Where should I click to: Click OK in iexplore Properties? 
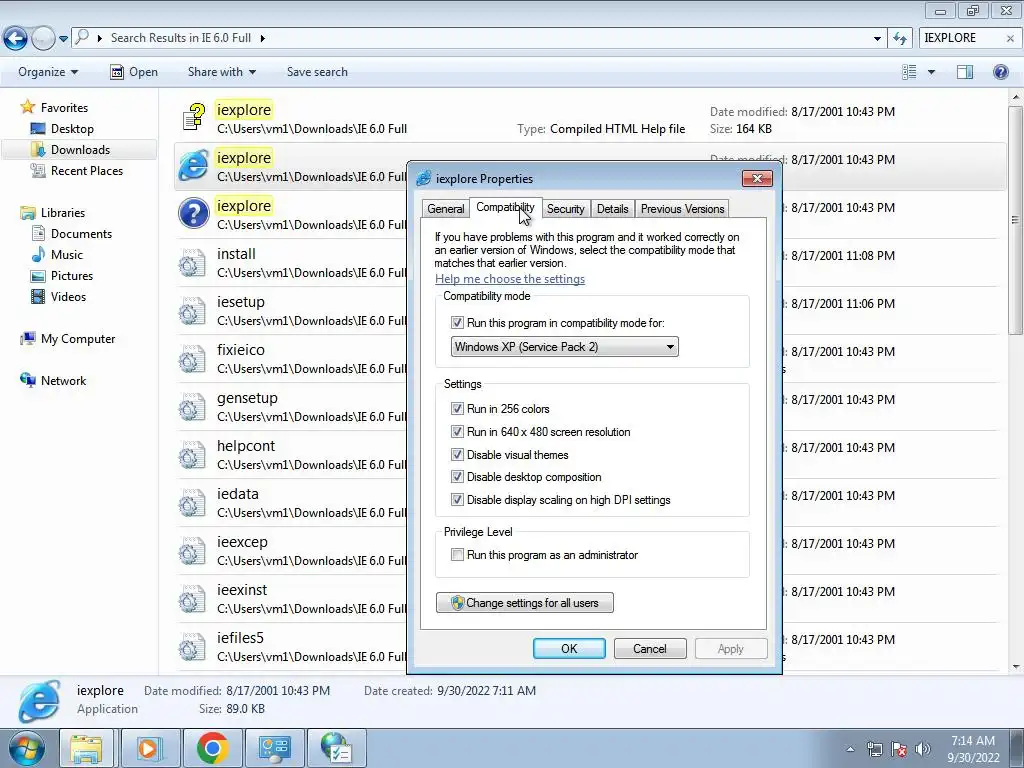pos(569,648)
